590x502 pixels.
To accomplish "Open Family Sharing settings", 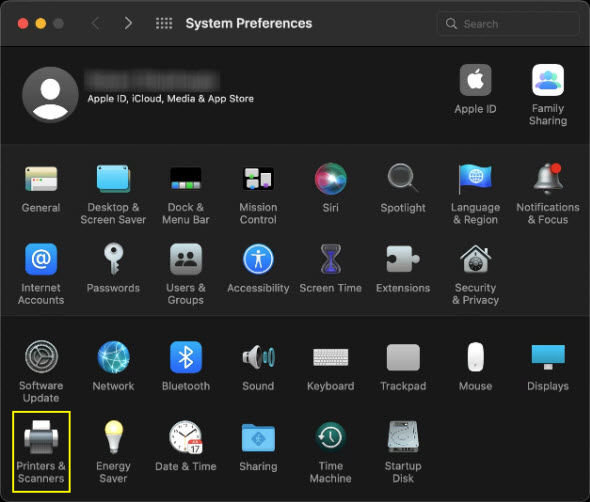I will [x=548, y=95].
